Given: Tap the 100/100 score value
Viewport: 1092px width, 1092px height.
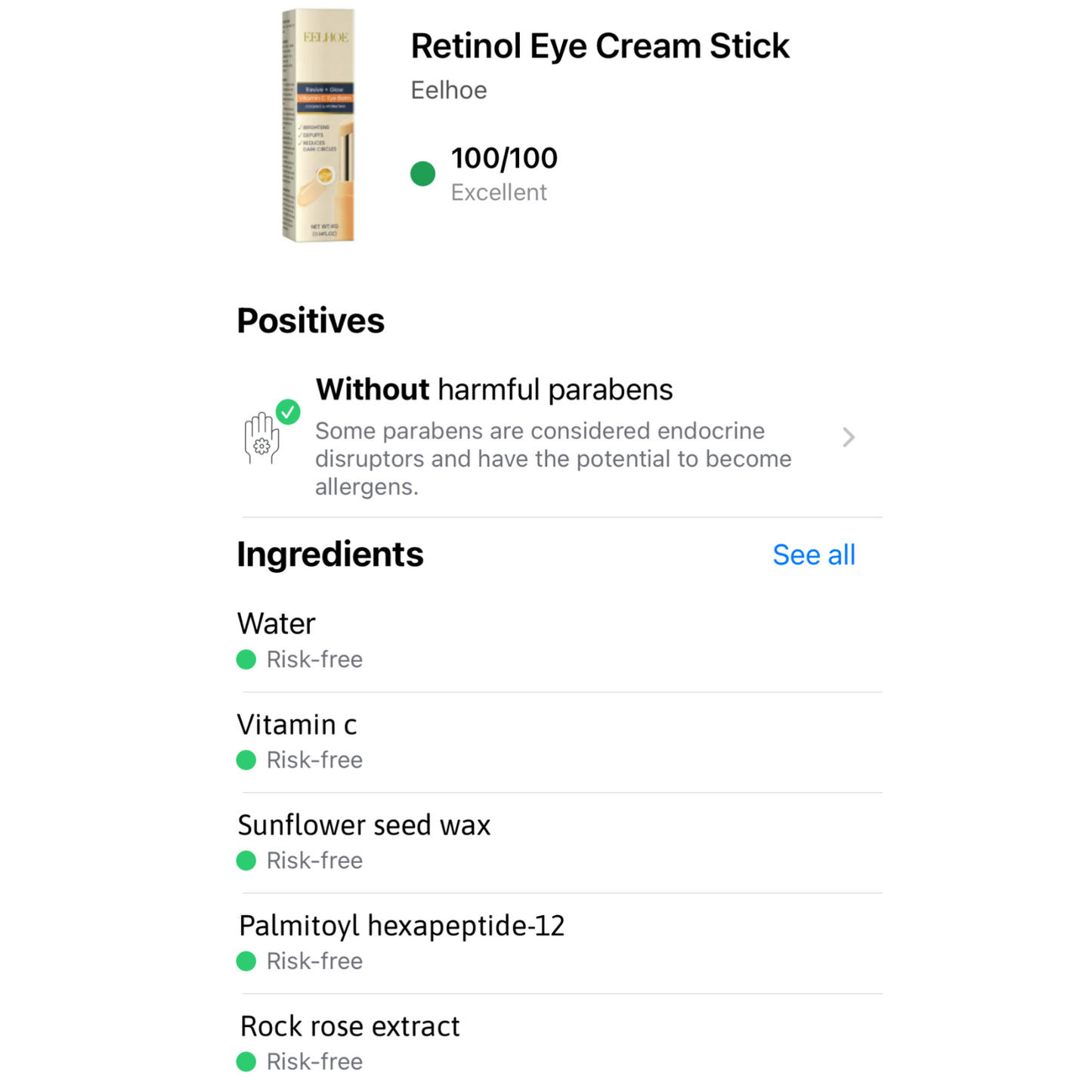Looking at the screenshot, I should 504,159.
